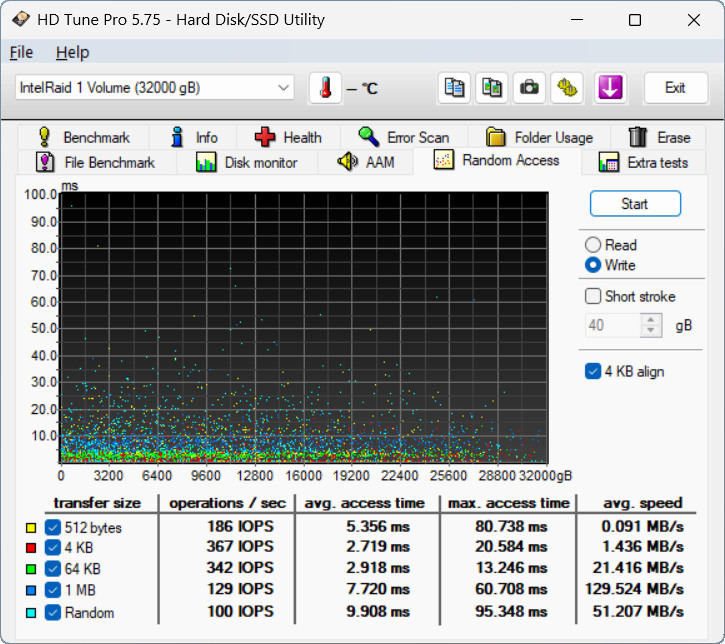Click the red 4 KB color swatch
725x644 pixels.
pyautogui.click(x=31, y=548)
